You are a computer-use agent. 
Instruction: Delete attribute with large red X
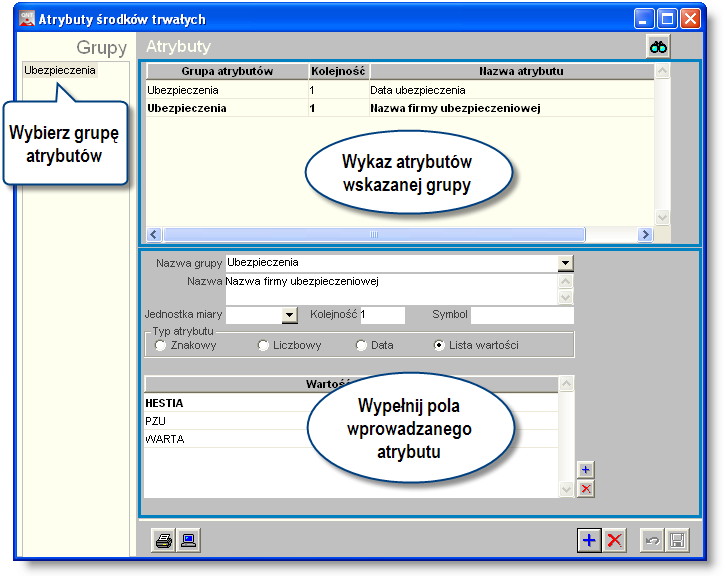pos(614,540)
